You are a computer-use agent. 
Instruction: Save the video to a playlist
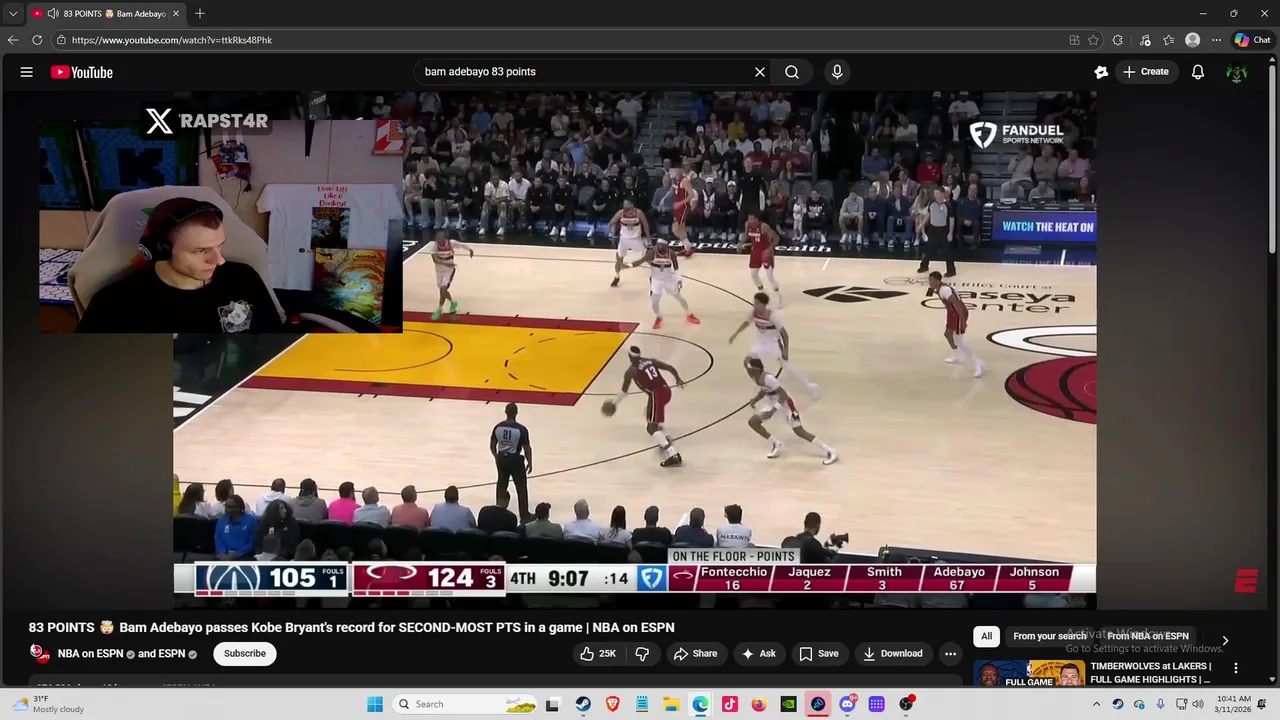coord(818,654)
